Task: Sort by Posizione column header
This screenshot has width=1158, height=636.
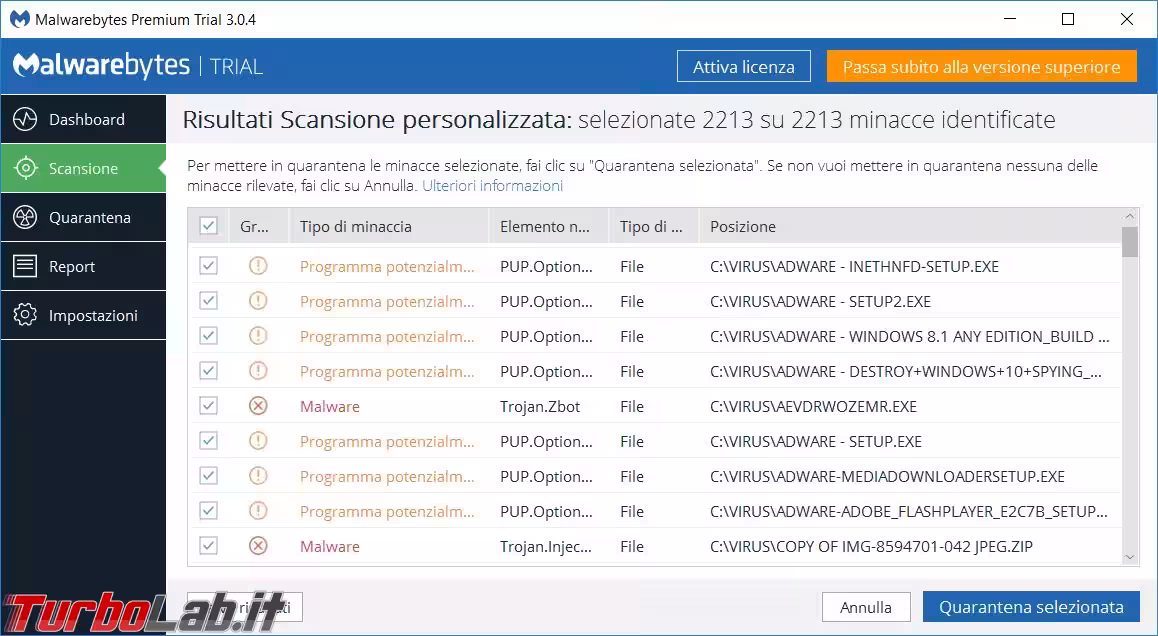Action: pos(743,227)
